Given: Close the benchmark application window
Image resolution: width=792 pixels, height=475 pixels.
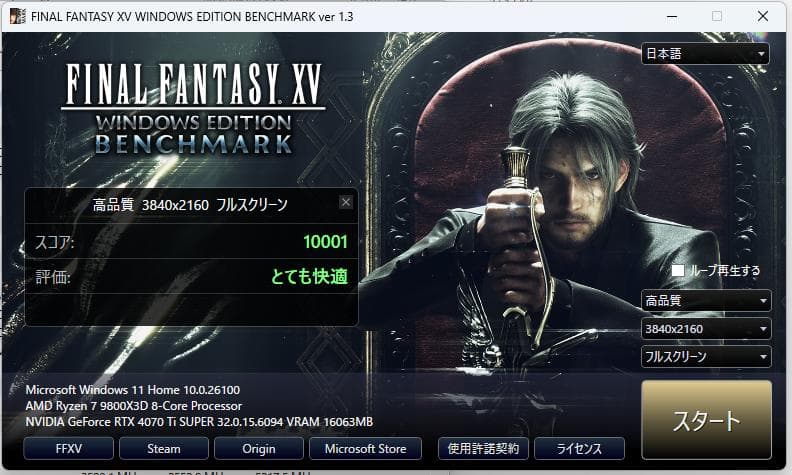Looking at the screenshot, I should pyautogui.click(x=763, y=16).
